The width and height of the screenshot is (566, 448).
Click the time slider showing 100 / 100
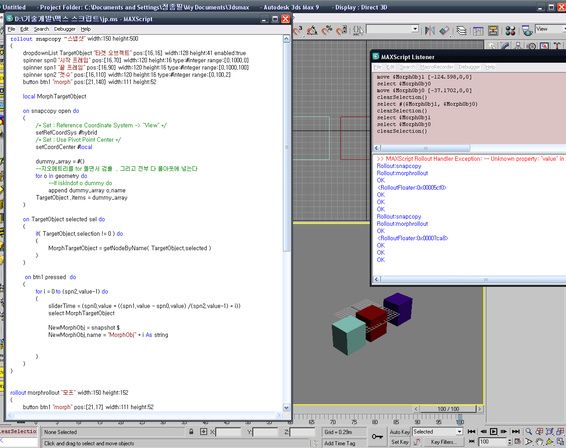click(x=448, y=409)
